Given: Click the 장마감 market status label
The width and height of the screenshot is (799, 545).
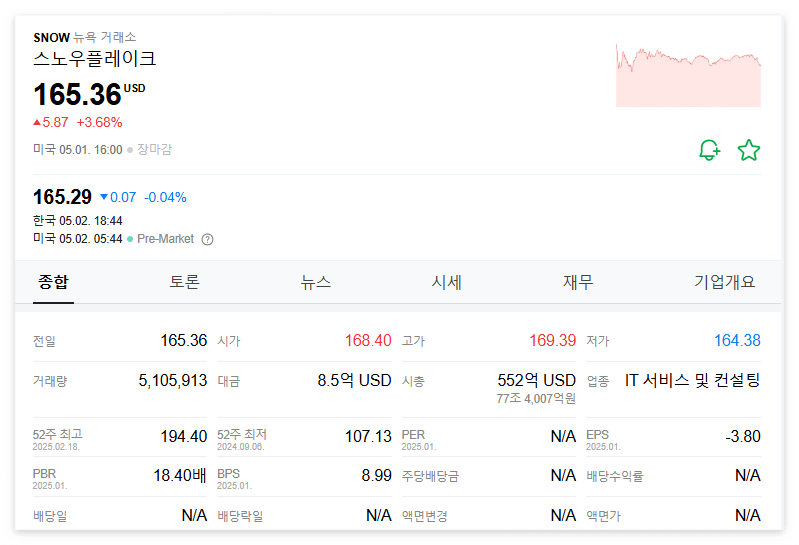Looking at the screenshot, I should tap(154, 150).
